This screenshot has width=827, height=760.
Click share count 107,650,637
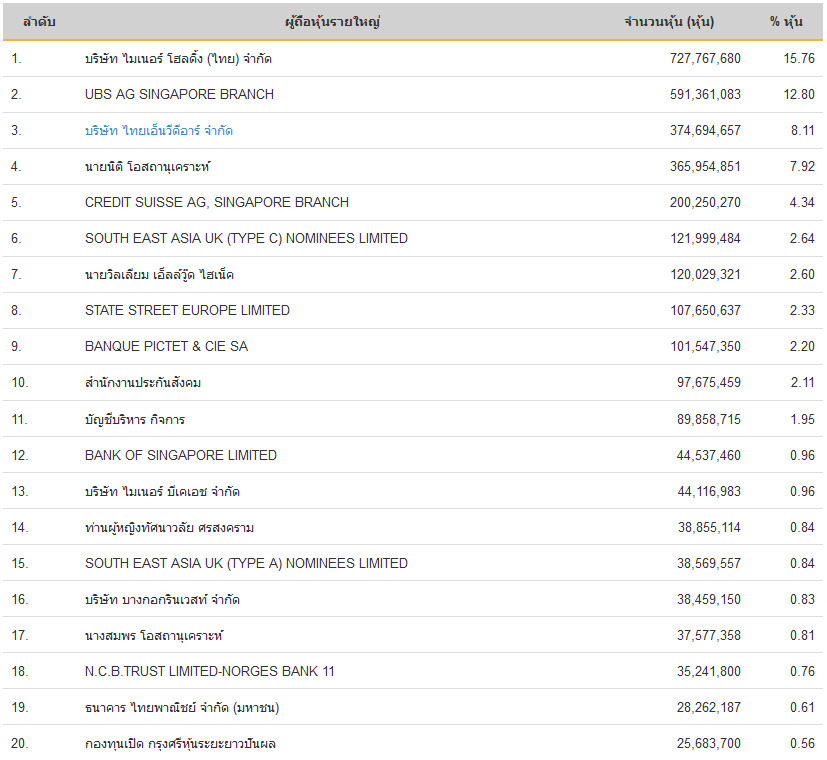tap(706, 310)
